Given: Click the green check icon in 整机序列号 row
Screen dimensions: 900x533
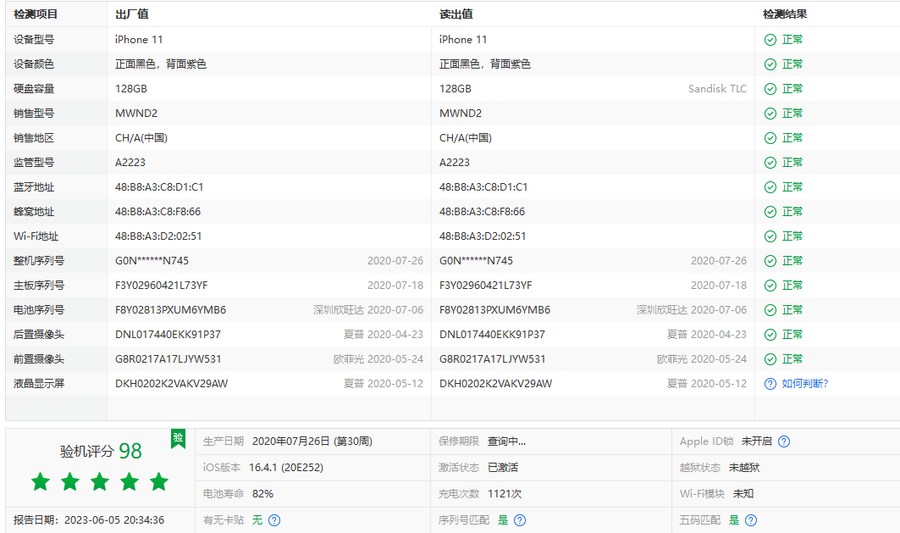Looking at the screenshot, I should 770,261.
